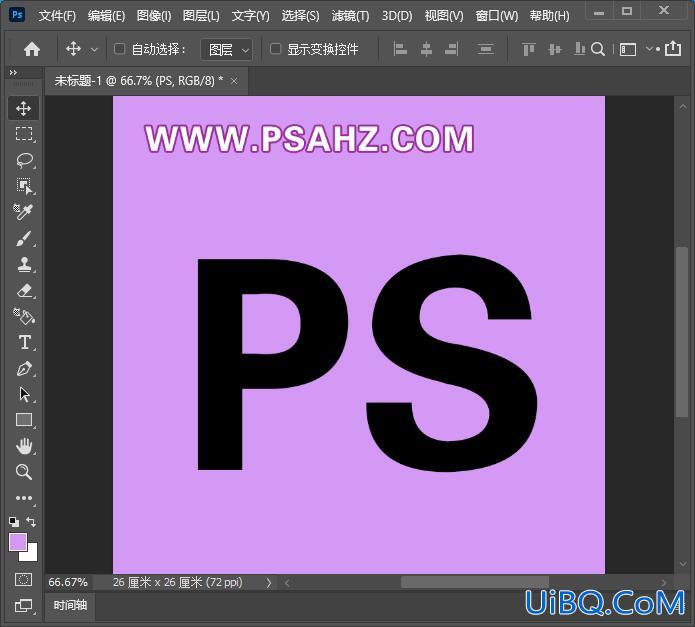Screen dimensions: 695x627
Task: Align left edges of layers
Action: coord(400,49)
